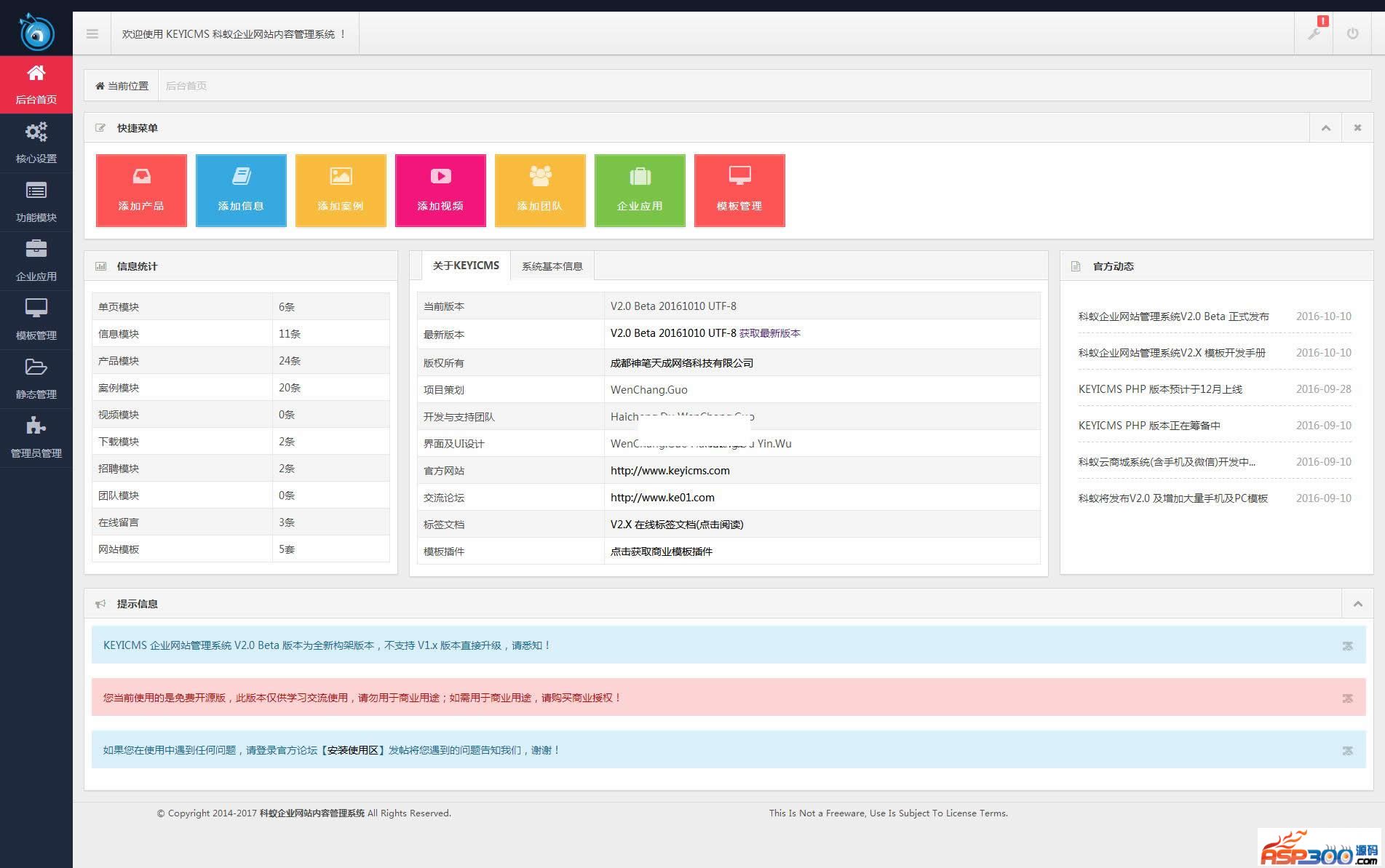Click the pink 添加视频 quick tile
Viewport: 1385px width, 868px height.
[x=440, y=191]
